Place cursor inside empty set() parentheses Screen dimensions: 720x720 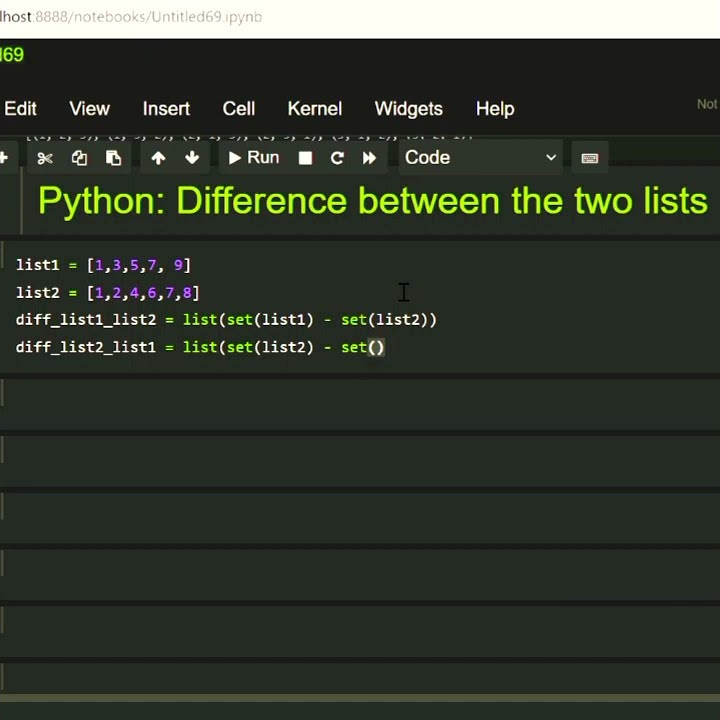click(376, 347)
